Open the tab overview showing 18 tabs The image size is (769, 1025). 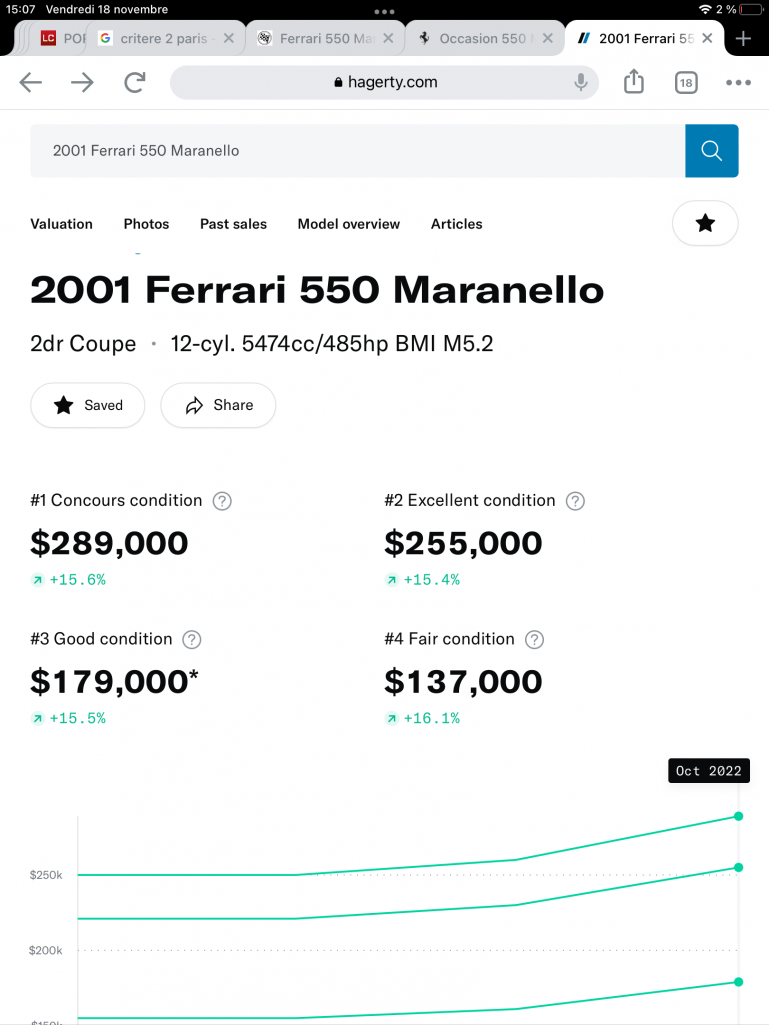point(686,82)
